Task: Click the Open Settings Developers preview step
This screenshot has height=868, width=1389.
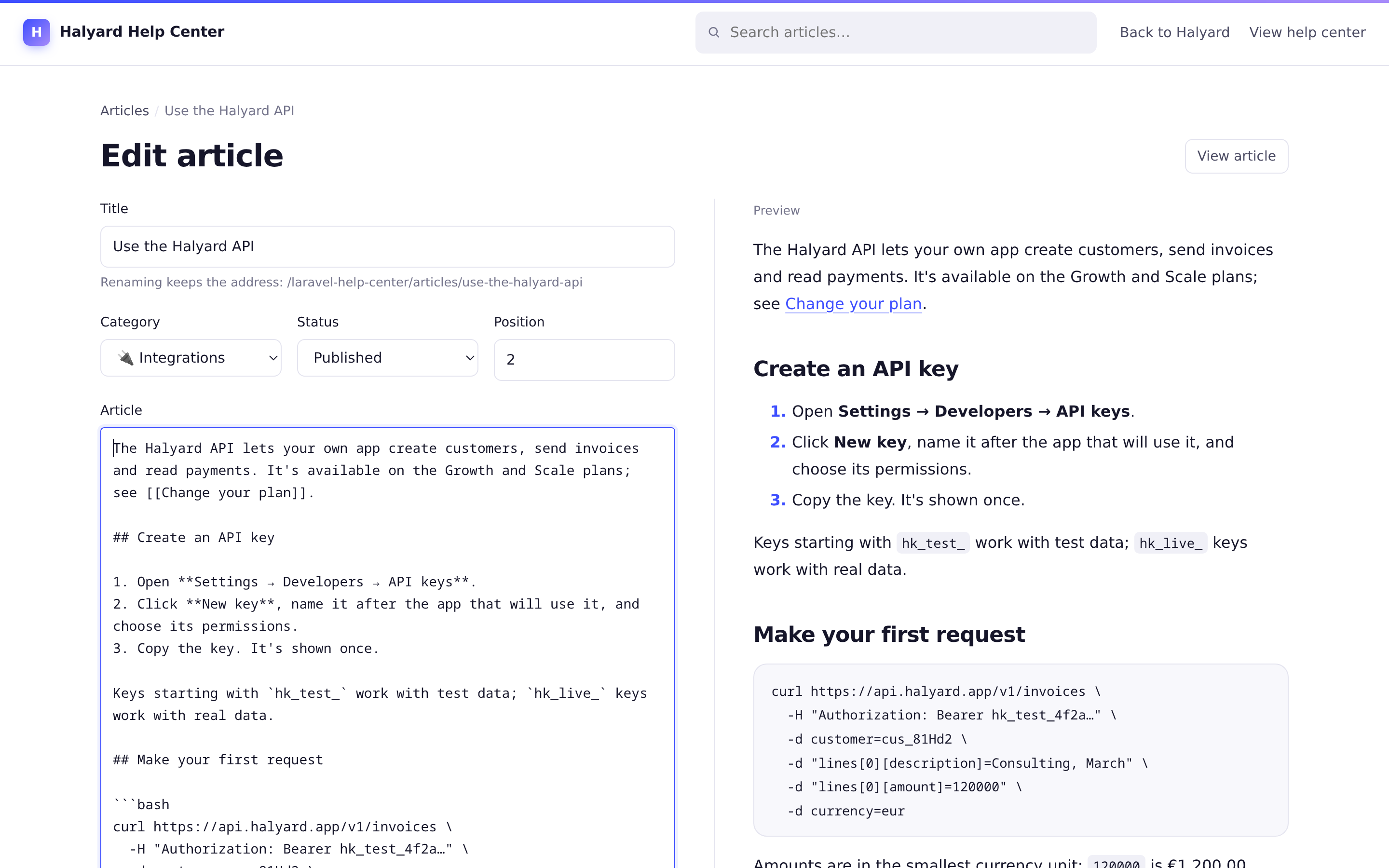Action: pyautogui.click(x=963, y=412)
